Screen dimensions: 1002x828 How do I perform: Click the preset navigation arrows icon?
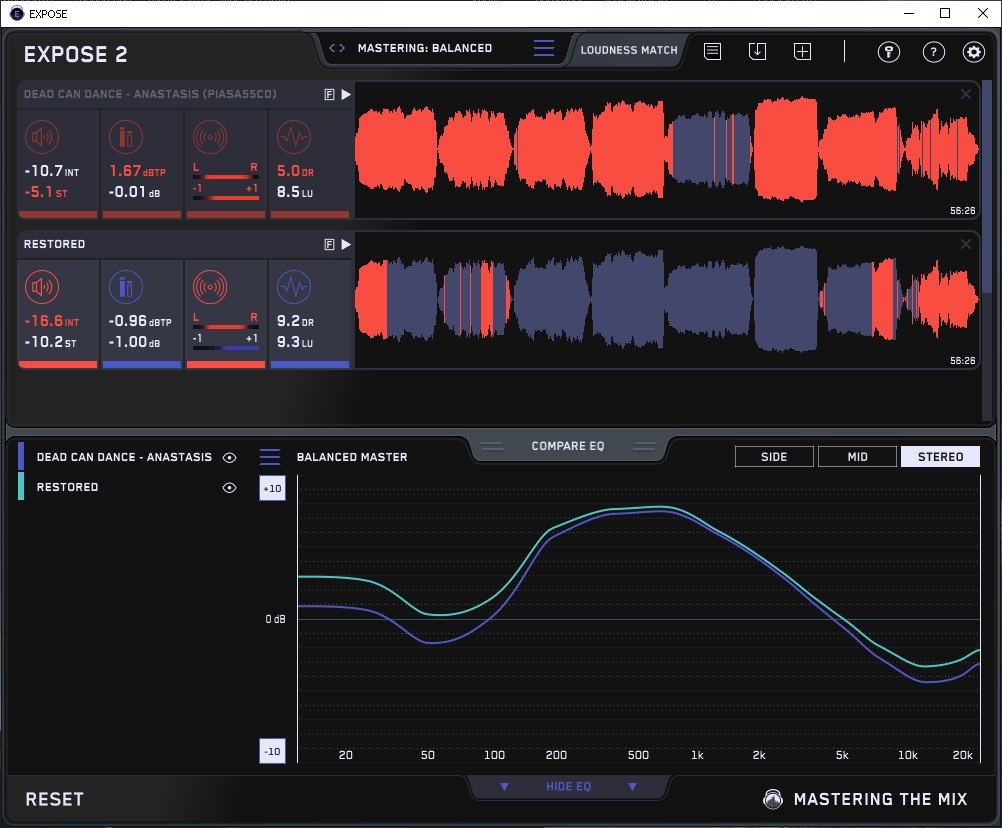[337, 48]
